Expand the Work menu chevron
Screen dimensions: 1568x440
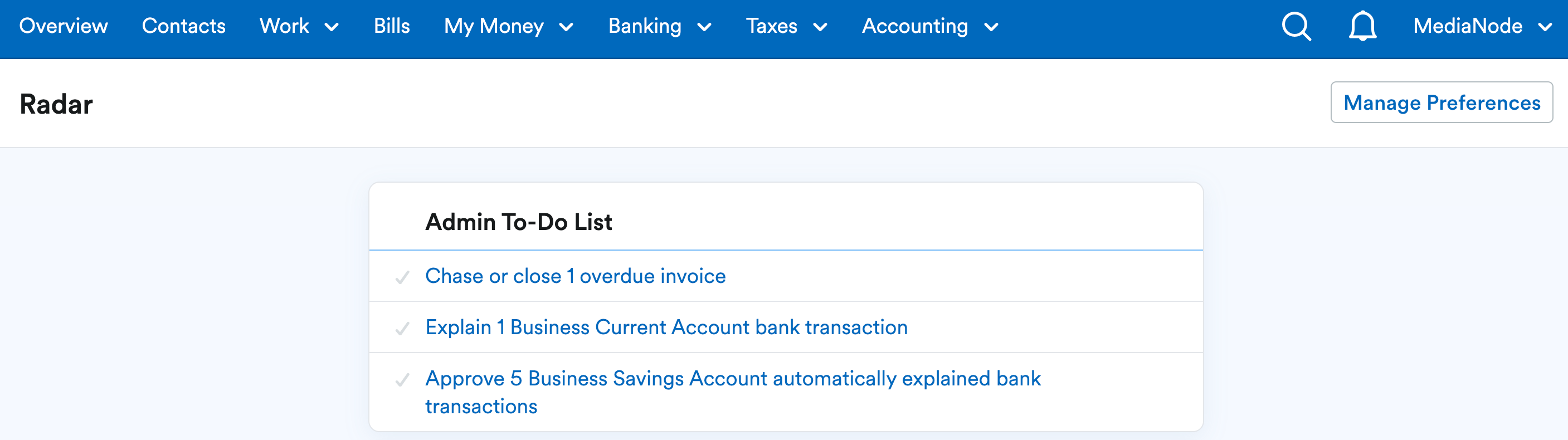pyautogui.click(x=332, y=27)
